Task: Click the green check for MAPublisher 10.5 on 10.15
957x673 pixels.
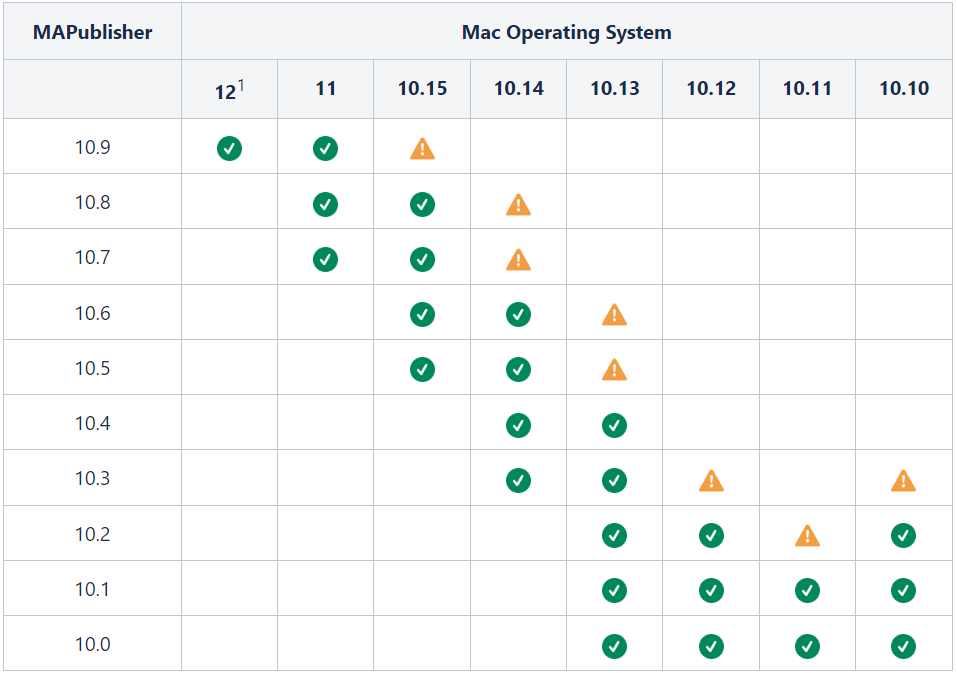Action: (422, 369)
